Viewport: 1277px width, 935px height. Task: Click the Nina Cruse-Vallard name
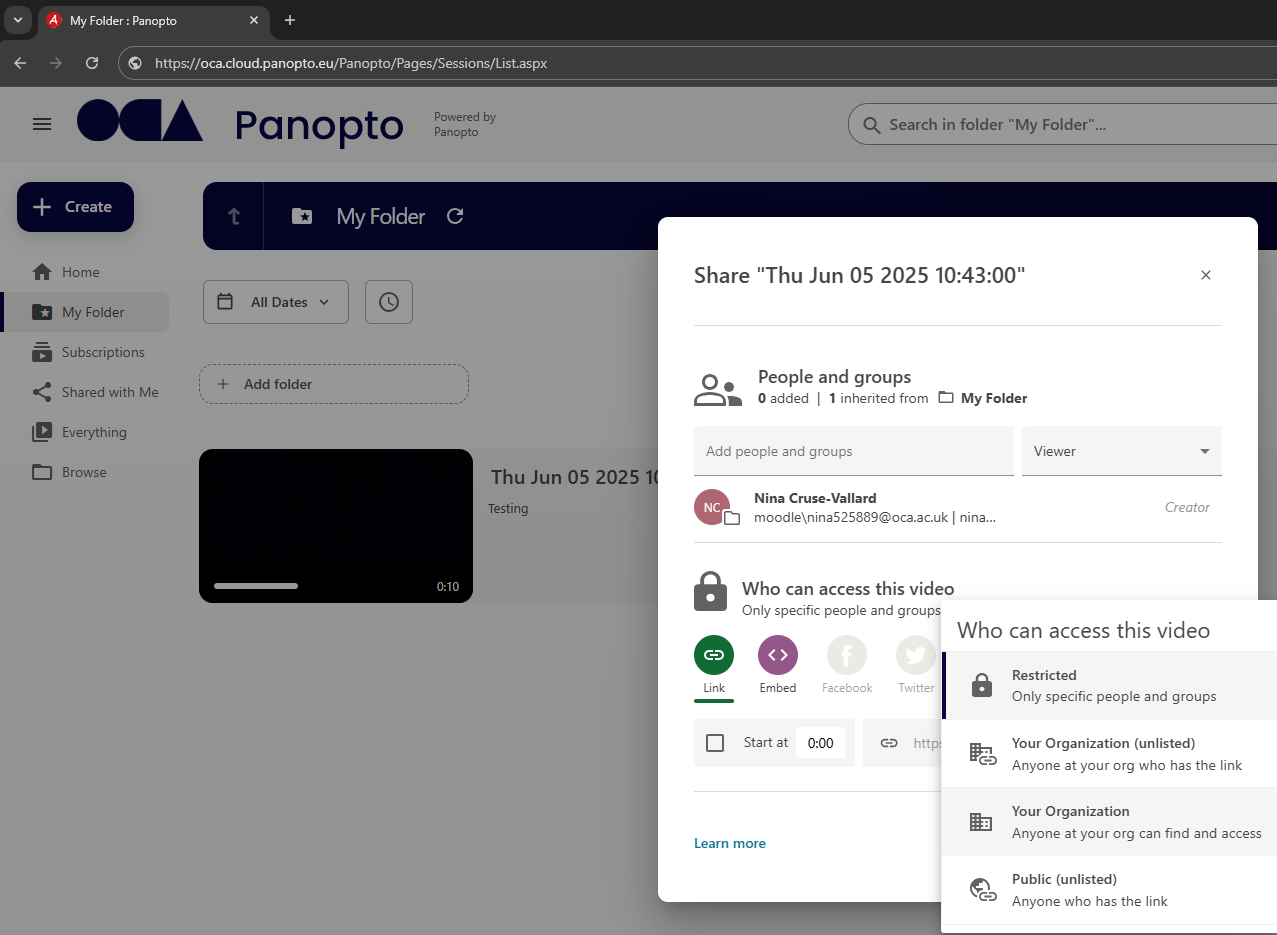coord(815,498)
